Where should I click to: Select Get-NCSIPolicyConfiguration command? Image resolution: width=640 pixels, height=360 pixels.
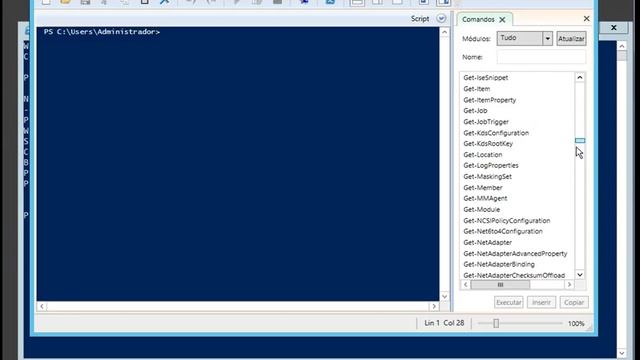pos(507,220)
